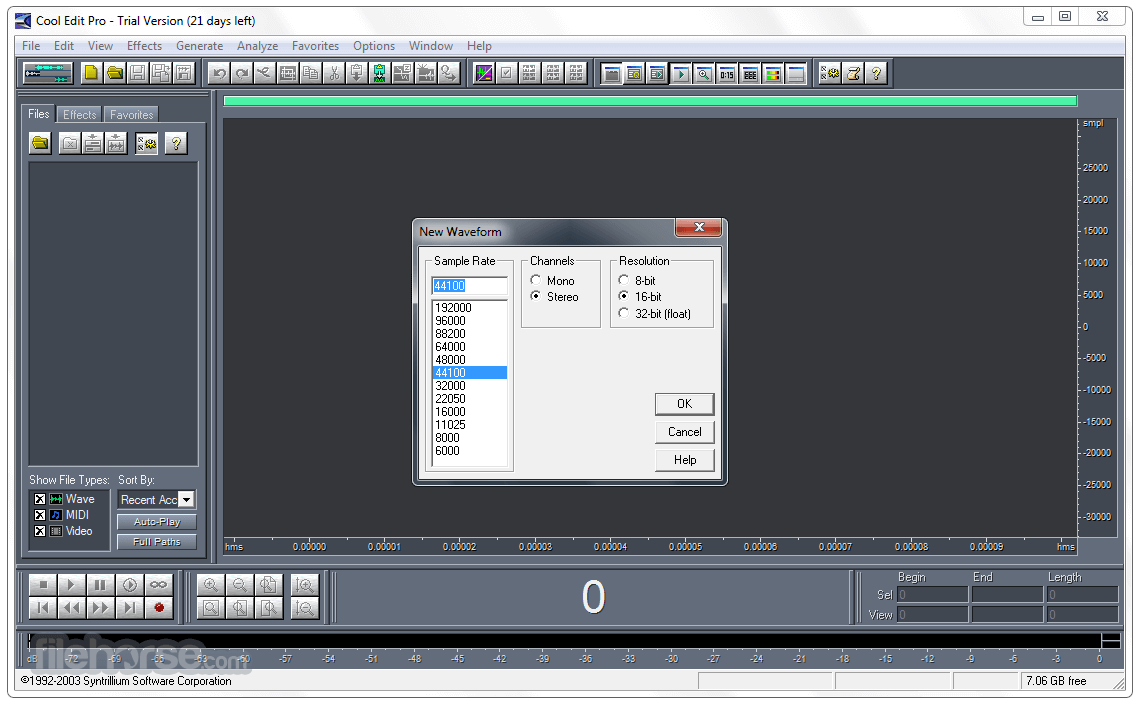This screenshot has height=705, width=1141.
Task: Click the Sel Begin time field
Action: [933, 594]
